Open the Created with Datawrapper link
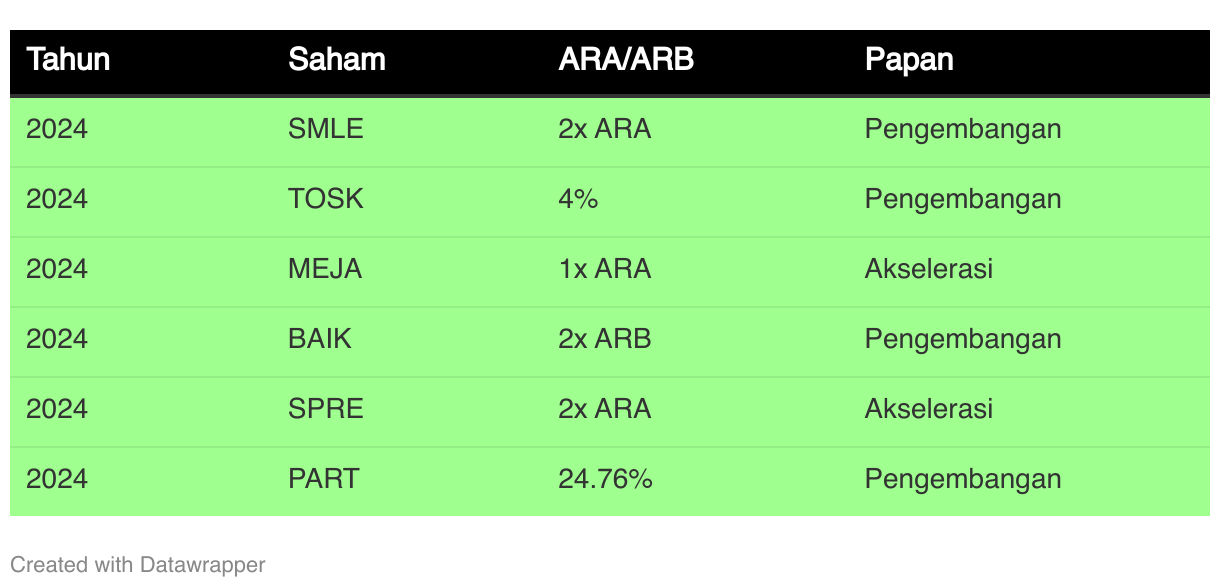 (x=138, y=565)
